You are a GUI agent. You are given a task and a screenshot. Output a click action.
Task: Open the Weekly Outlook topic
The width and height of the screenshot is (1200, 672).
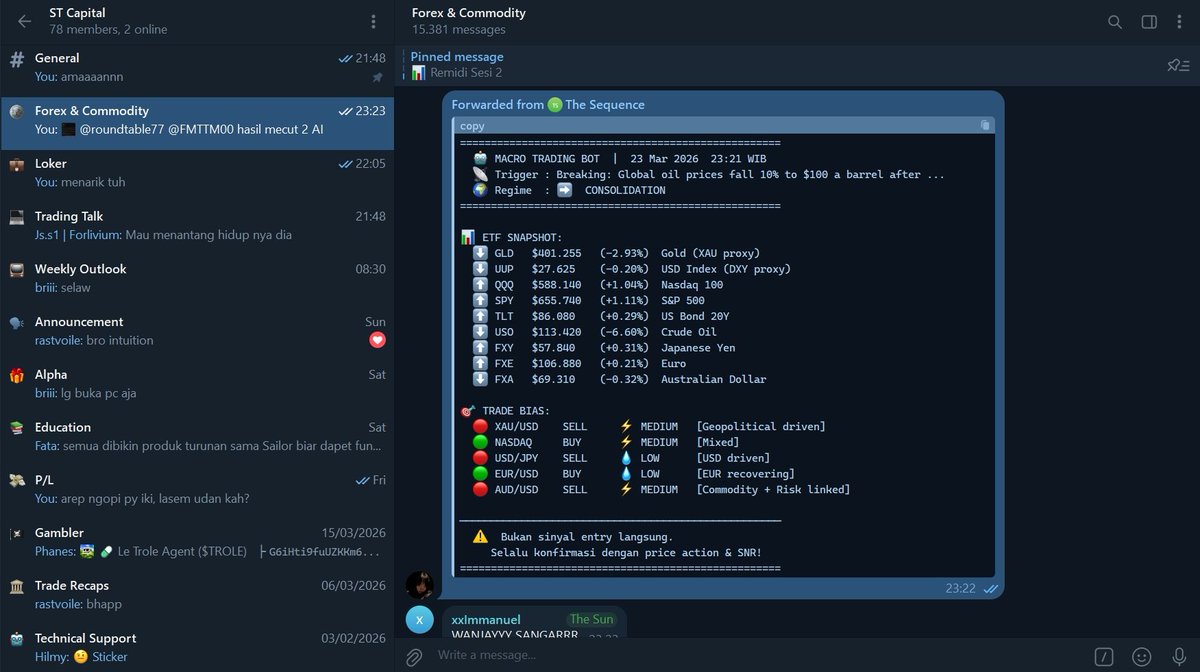(x=197, y=279)
